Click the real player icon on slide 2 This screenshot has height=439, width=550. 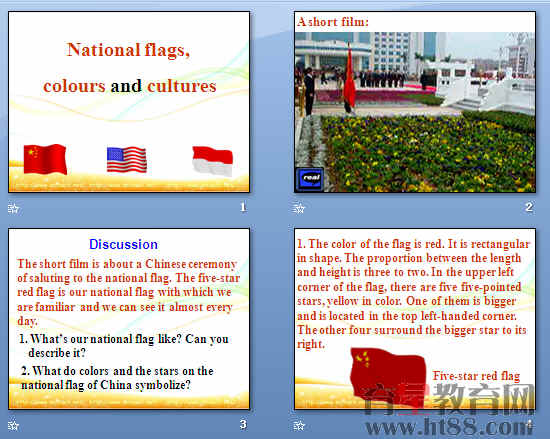point(310,179)
